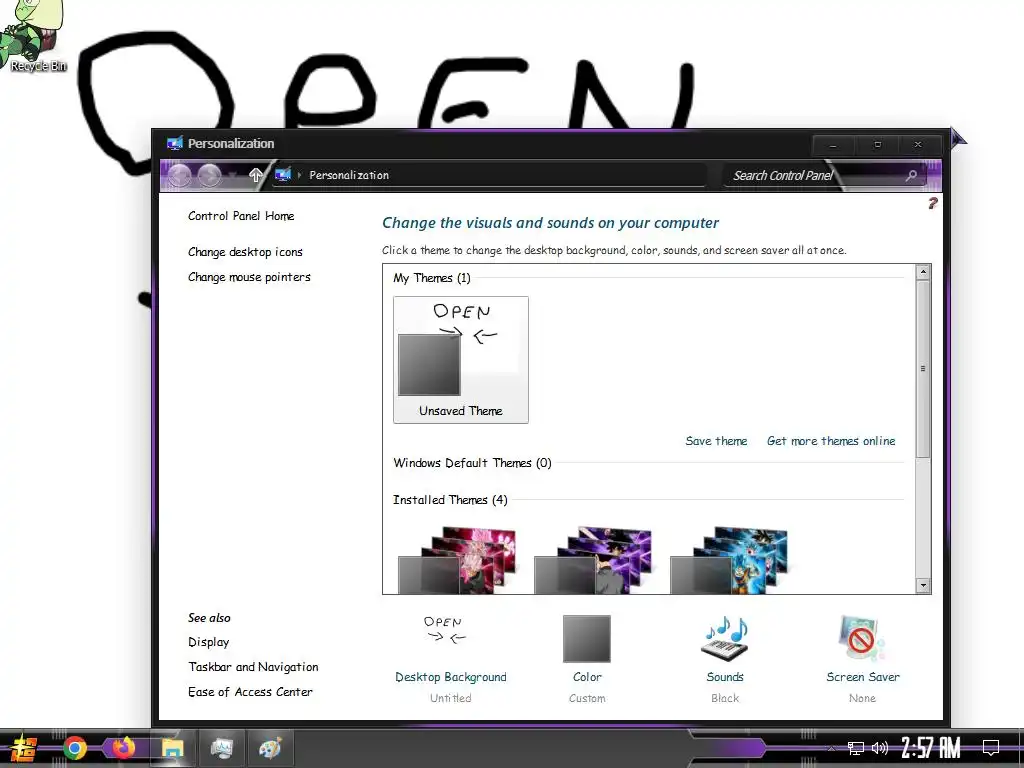This screenshot has height=768, width=1024.
Task: Select the purple installed theme
Action: 594,560
